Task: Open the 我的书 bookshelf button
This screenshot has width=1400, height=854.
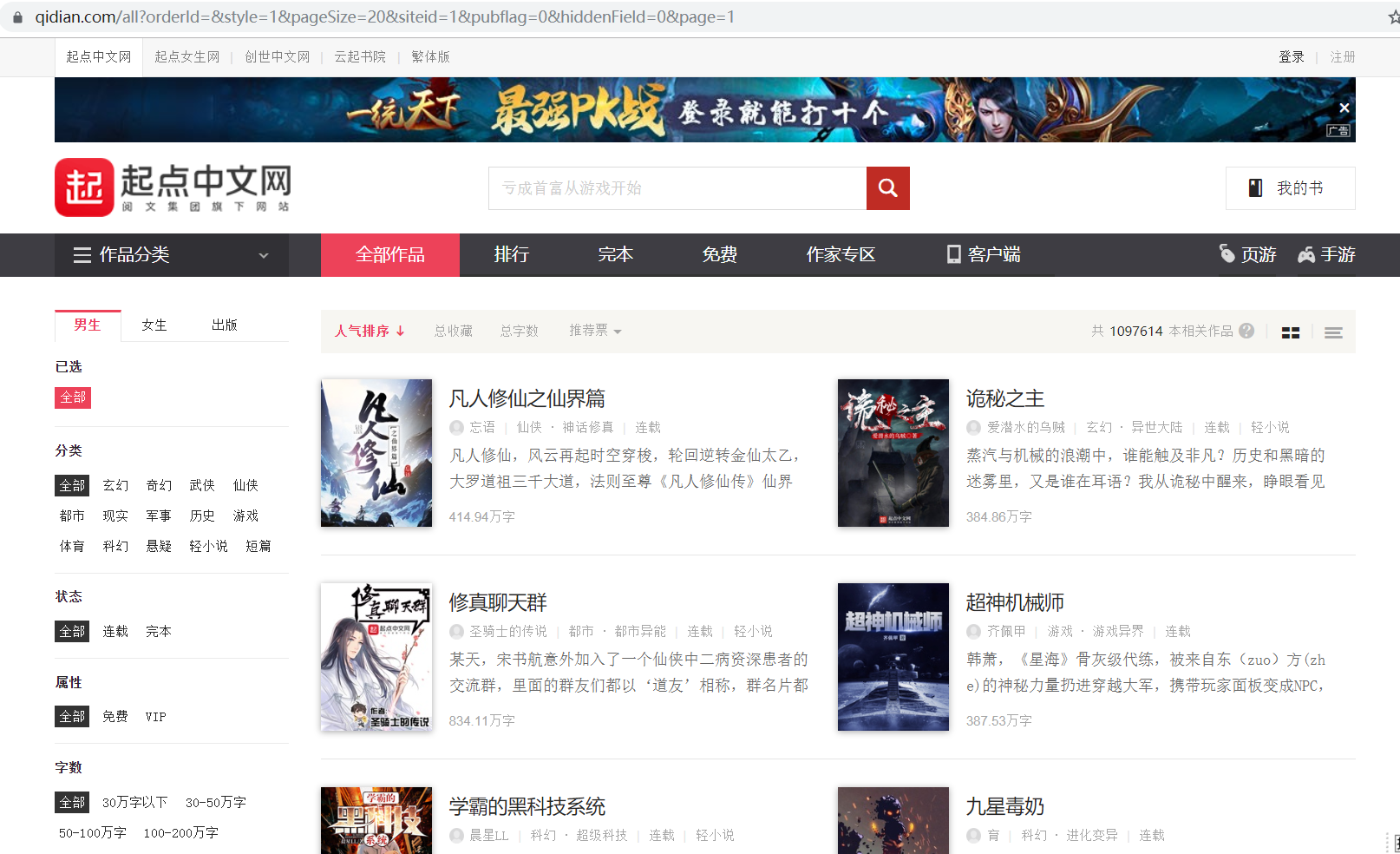Action: (1291, 188)
